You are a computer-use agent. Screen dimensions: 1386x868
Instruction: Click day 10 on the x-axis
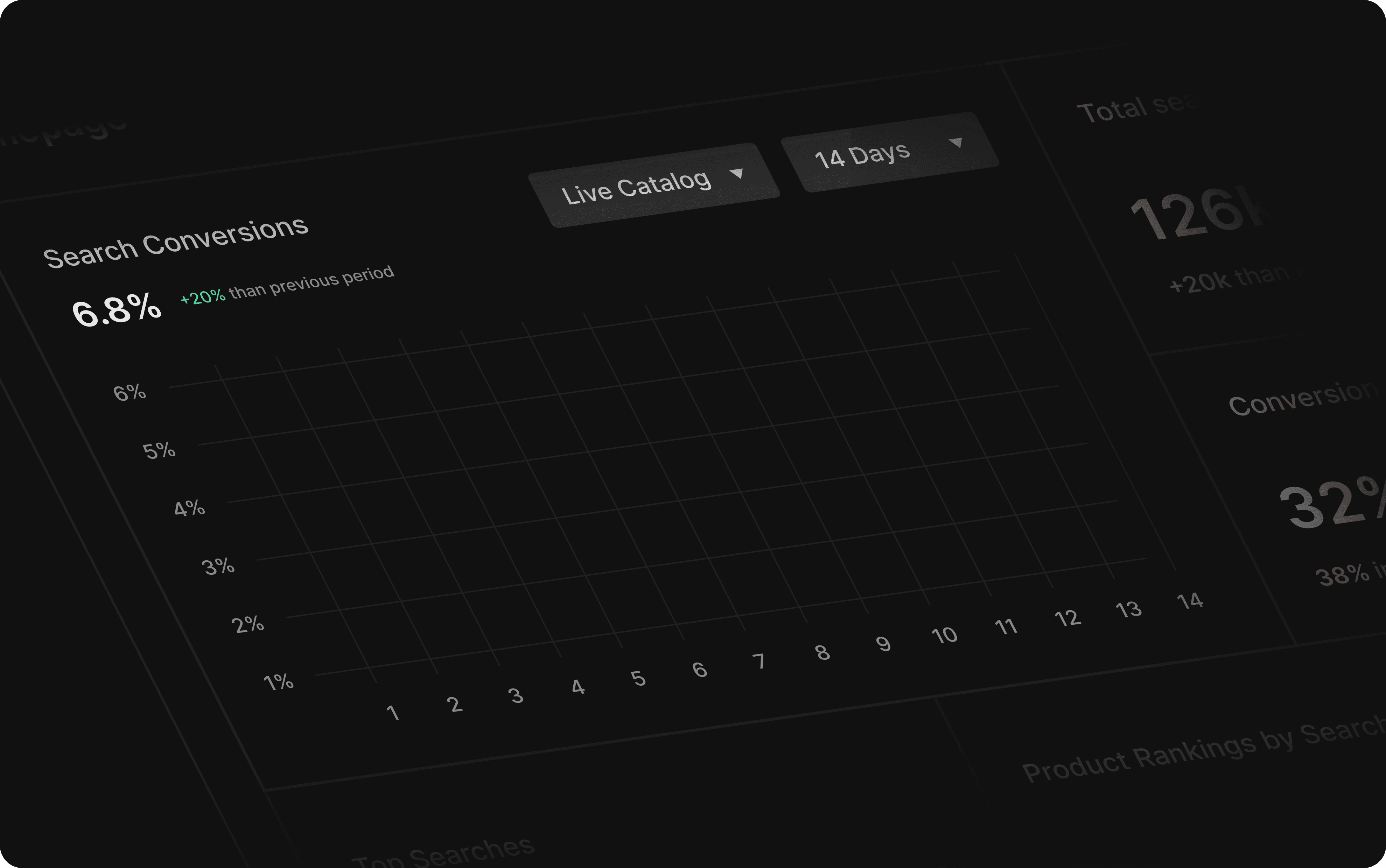944,636
